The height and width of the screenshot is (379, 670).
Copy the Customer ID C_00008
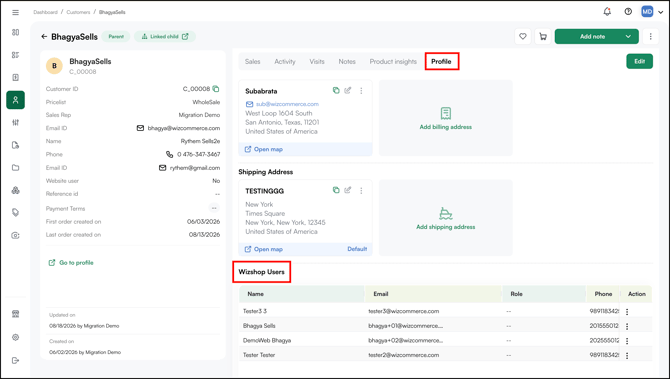click(x=216, y=89)
